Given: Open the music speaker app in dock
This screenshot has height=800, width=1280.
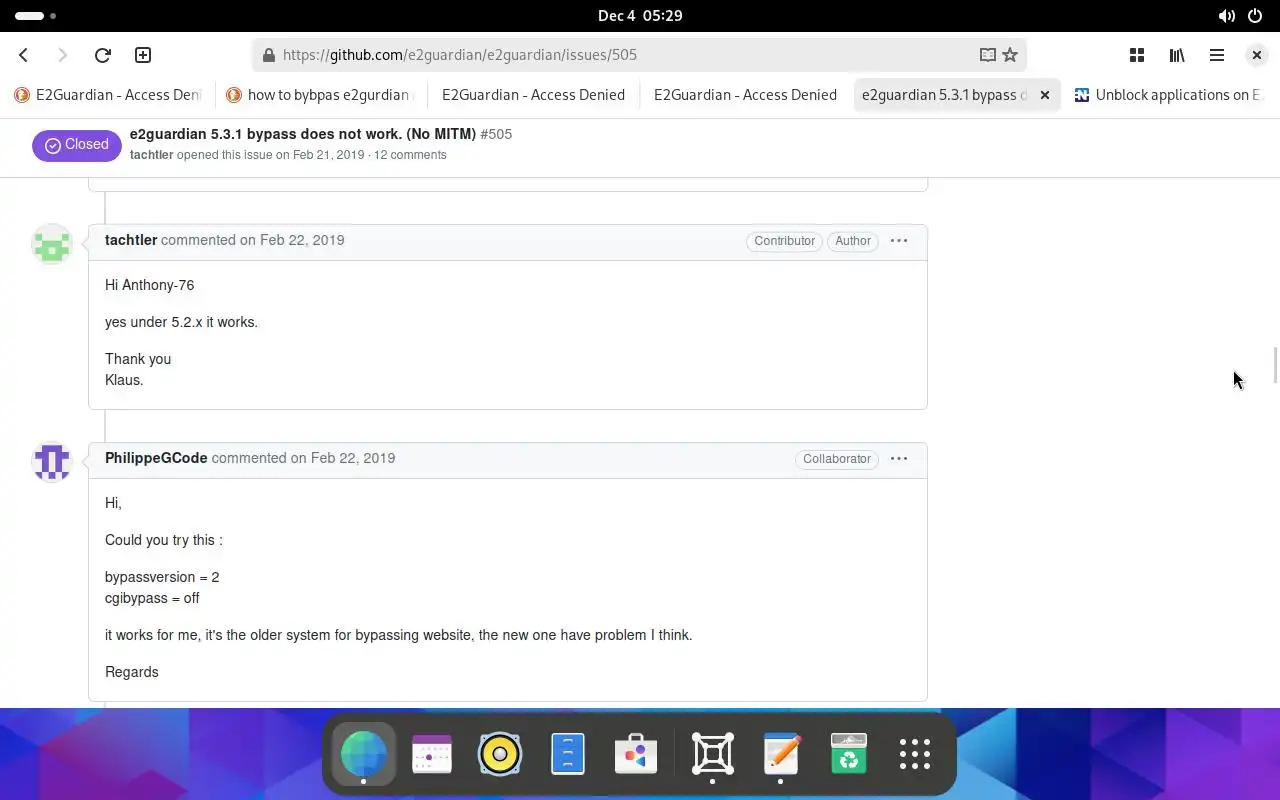Looking at the screenshot, I should click(500, 754).
